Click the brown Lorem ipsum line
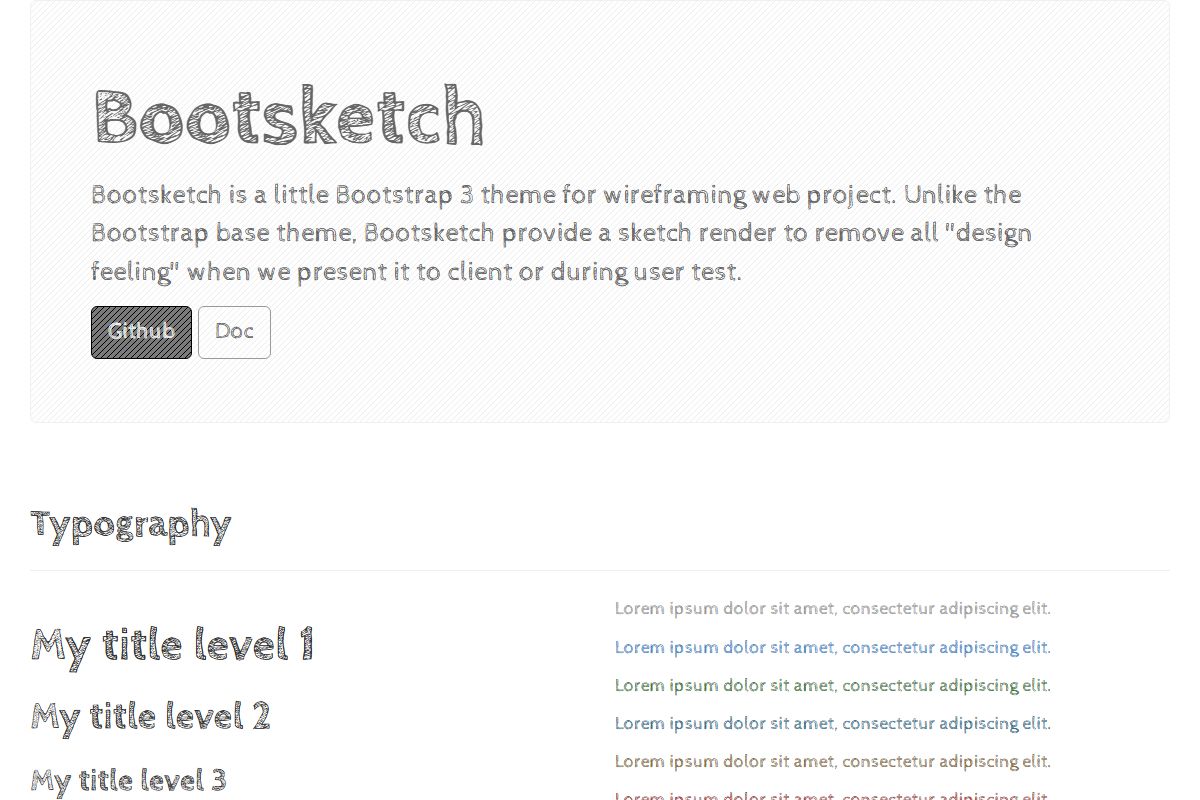 [833, 761]
